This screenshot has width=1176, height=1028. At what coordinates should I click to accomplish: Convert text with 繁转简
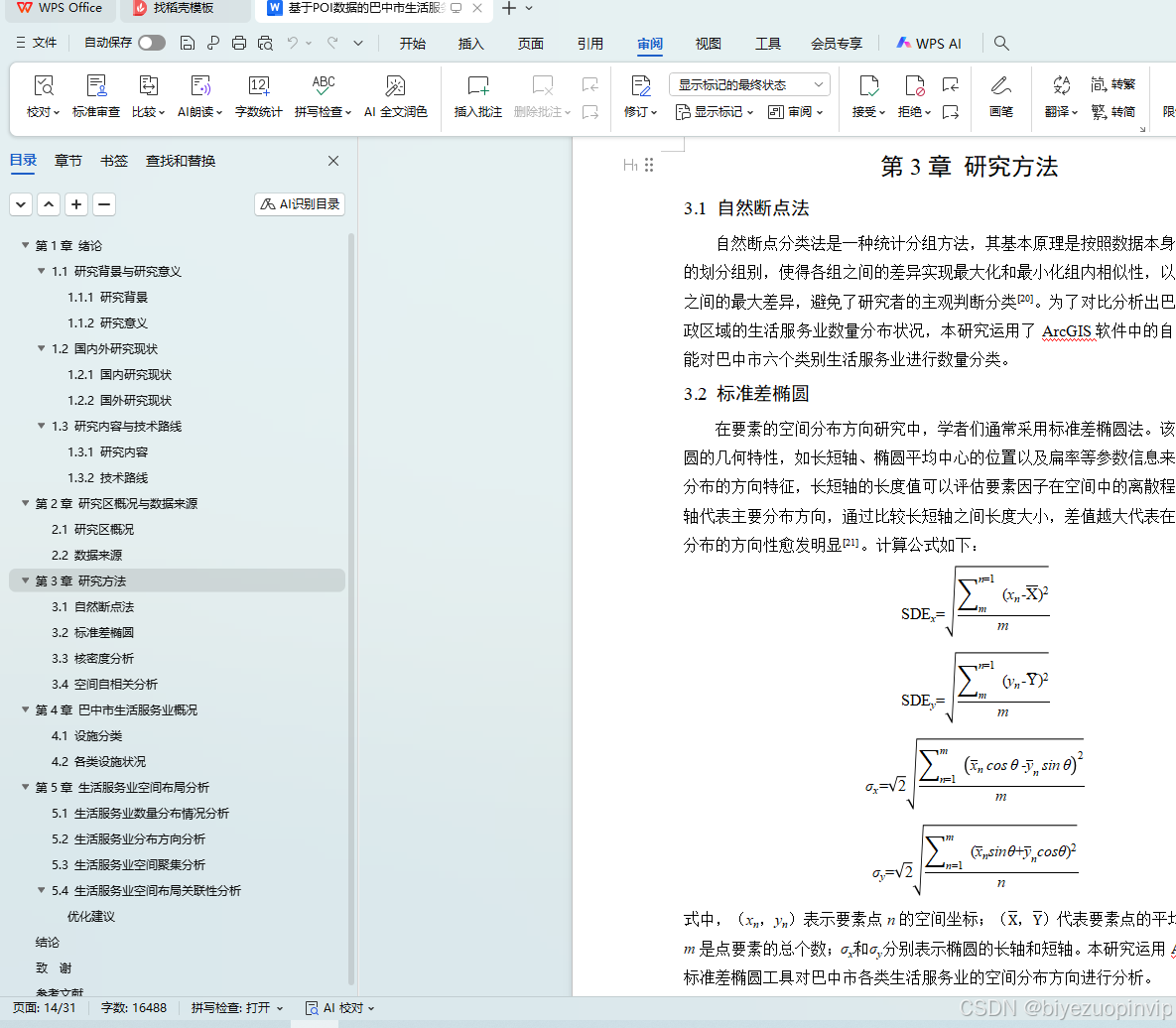point(1113,112)
